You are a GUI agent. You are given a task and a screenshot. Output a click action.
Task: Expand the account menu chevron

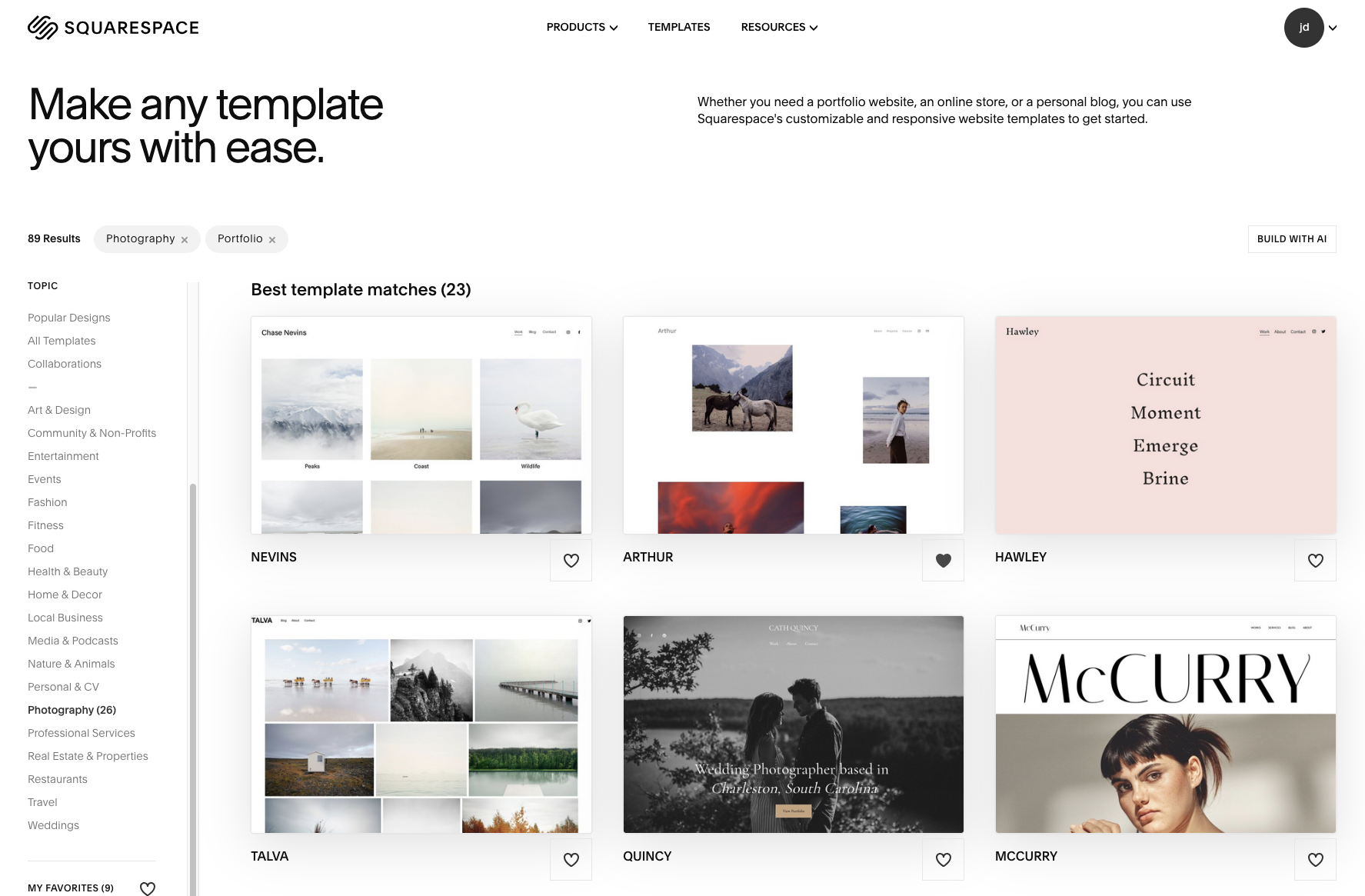pos(1333,28)
